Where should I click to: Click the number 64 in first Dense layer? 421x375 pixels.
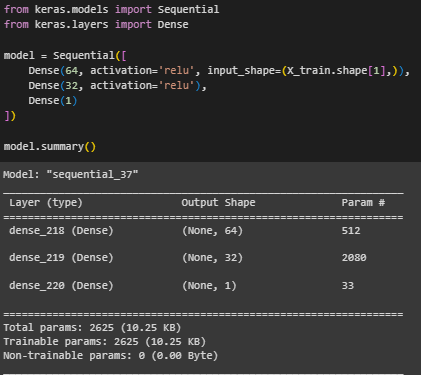(x=71, y=71)
